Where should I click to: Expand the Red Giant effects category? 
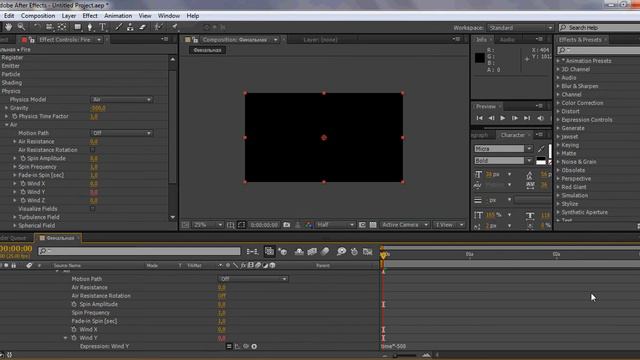558,187
